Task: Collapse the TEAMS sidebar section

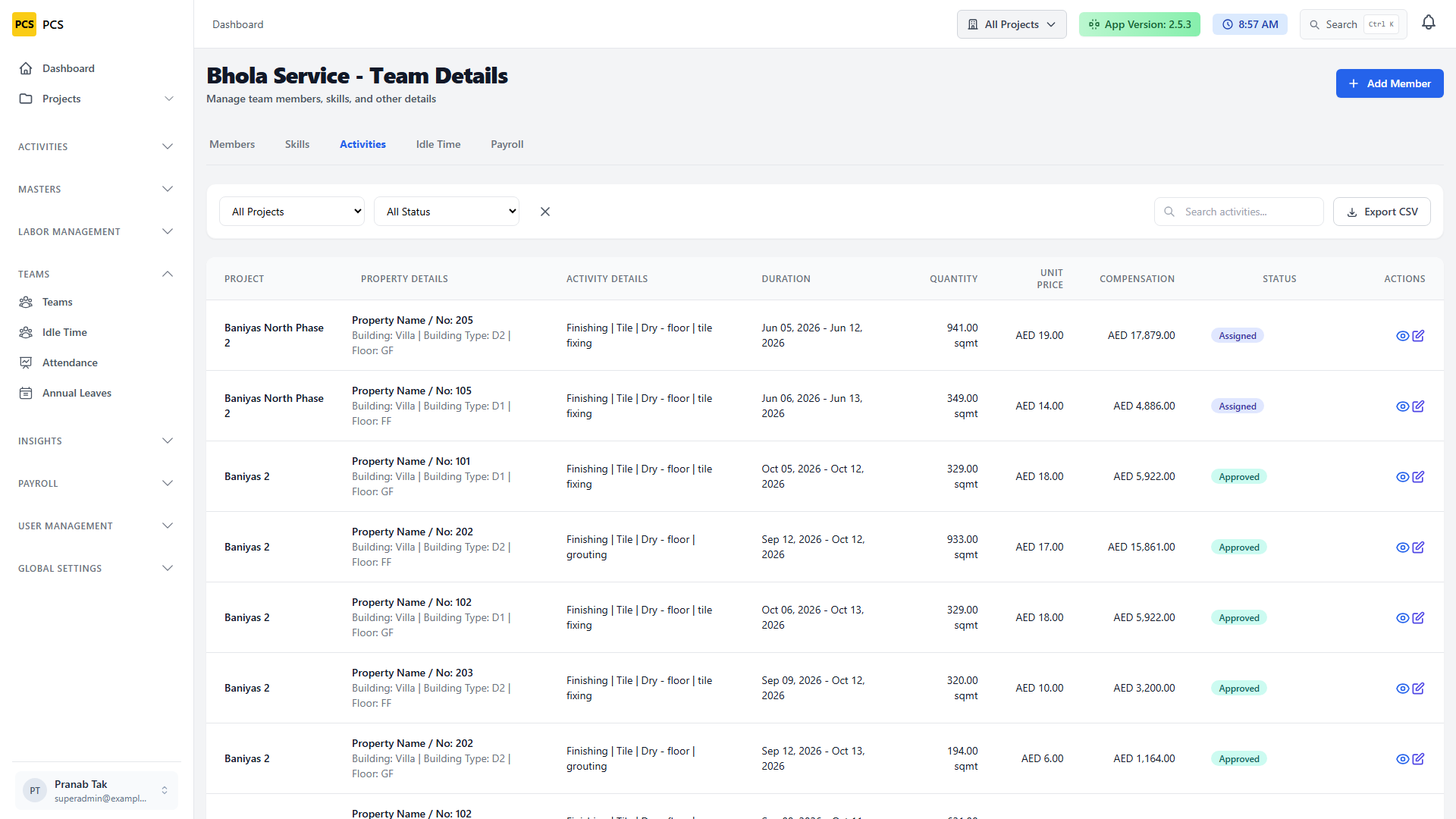Action: [x=96, y=274]
